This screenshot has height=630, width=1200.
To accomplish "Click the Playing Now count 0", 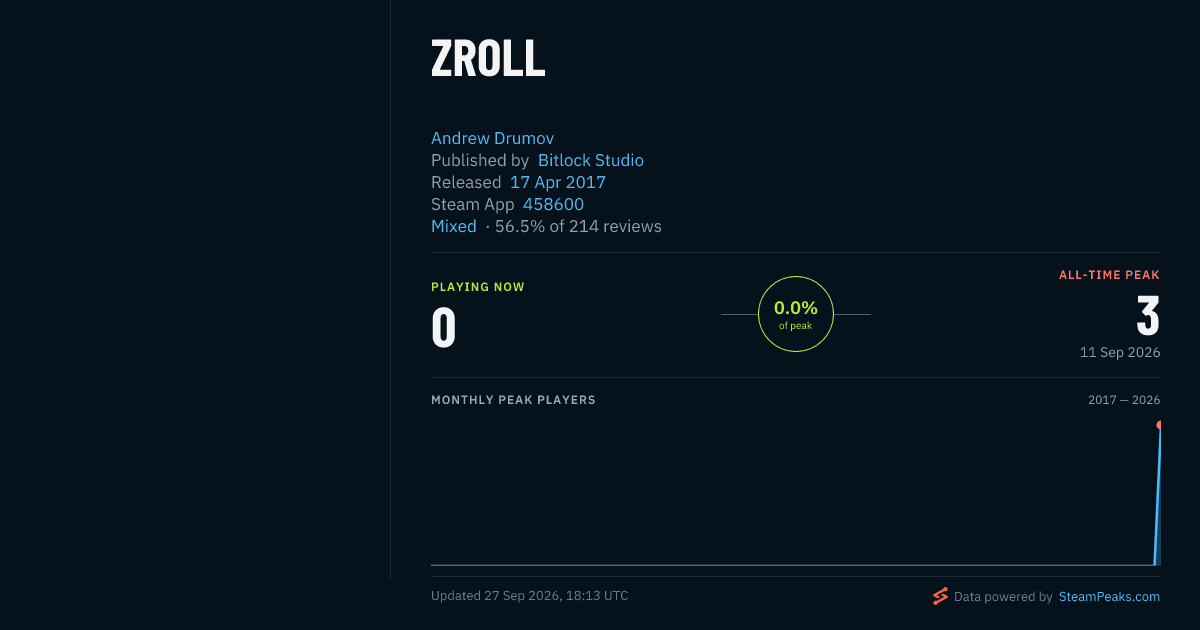I will (x=444, y=328).
